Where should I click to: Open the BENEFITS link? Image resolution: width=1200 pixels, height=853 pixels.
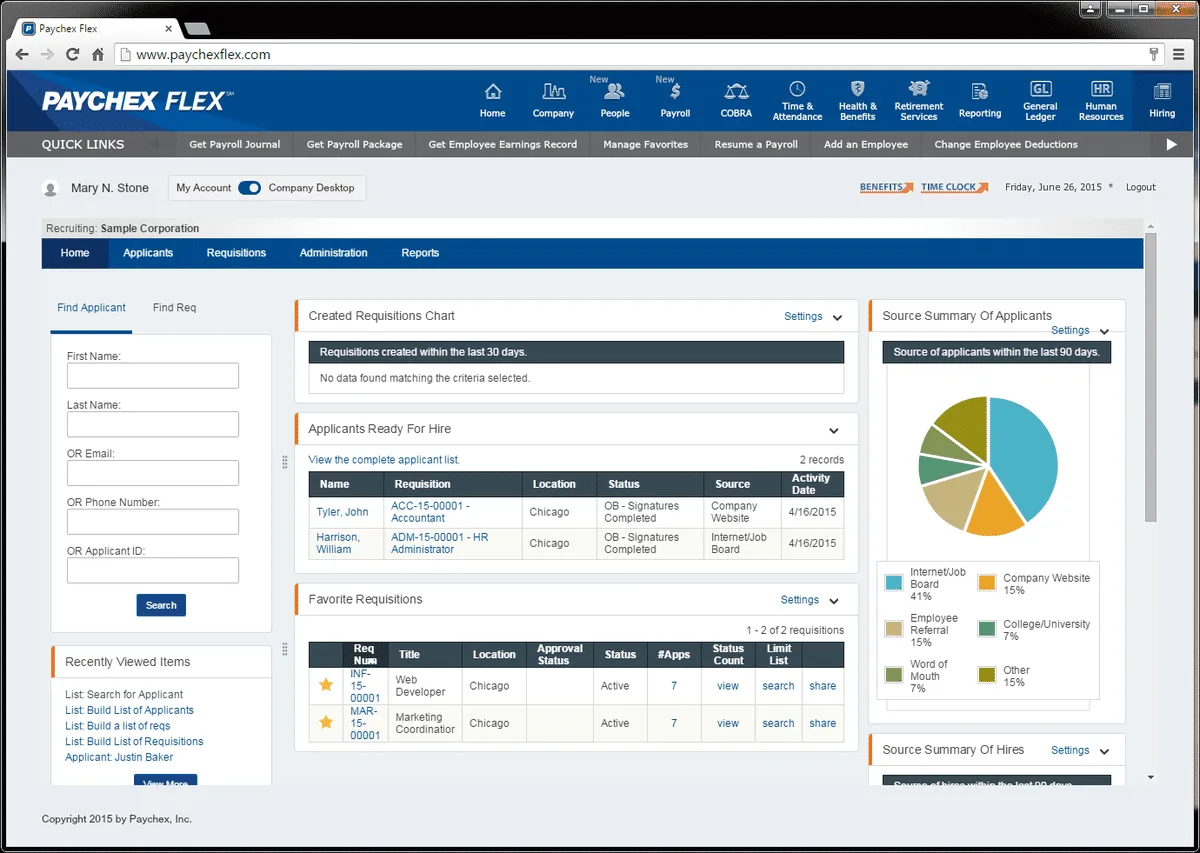pyautogui.click(x=886, y=187)
